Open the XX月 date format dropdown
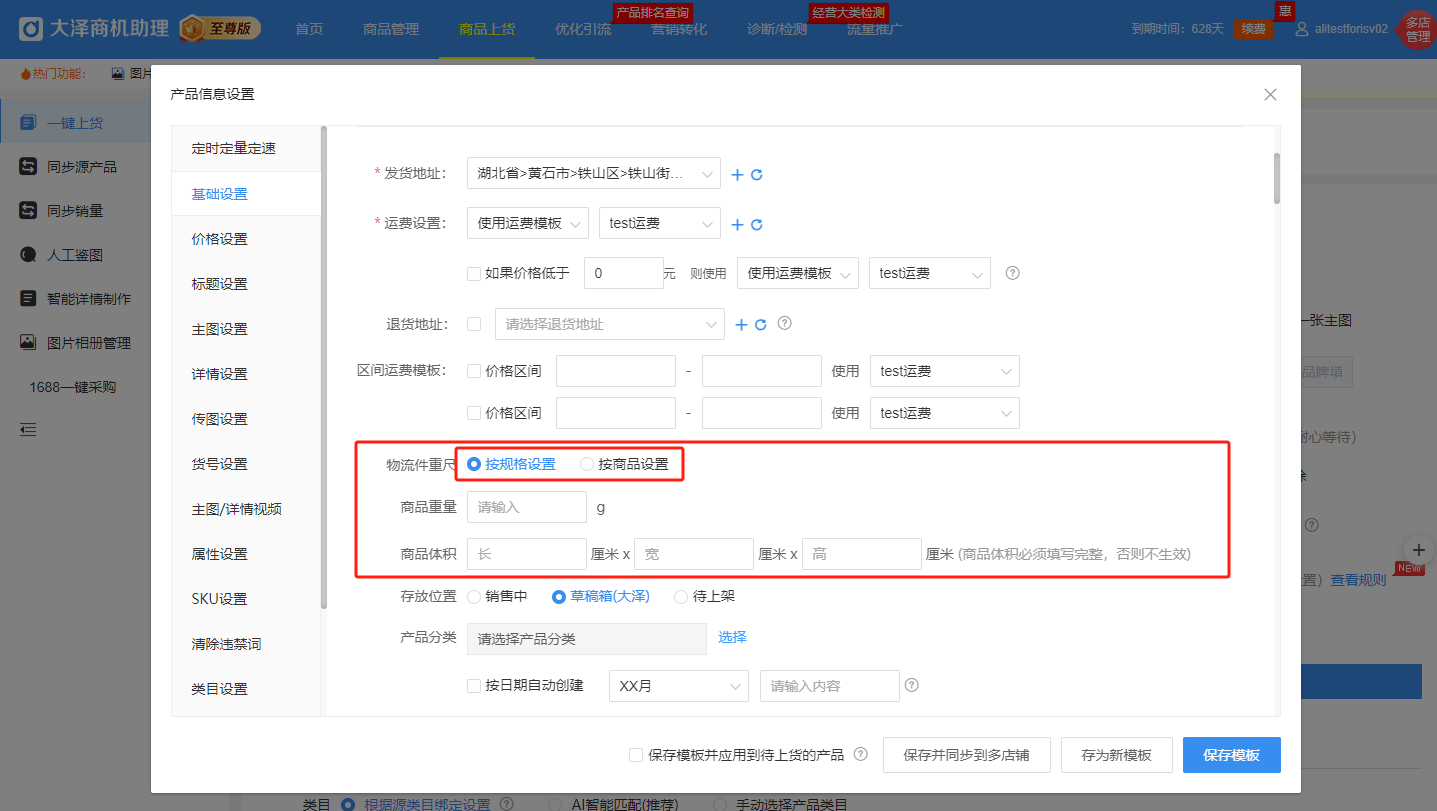This screenshot has height=811, width=1437. click(679, 686)
